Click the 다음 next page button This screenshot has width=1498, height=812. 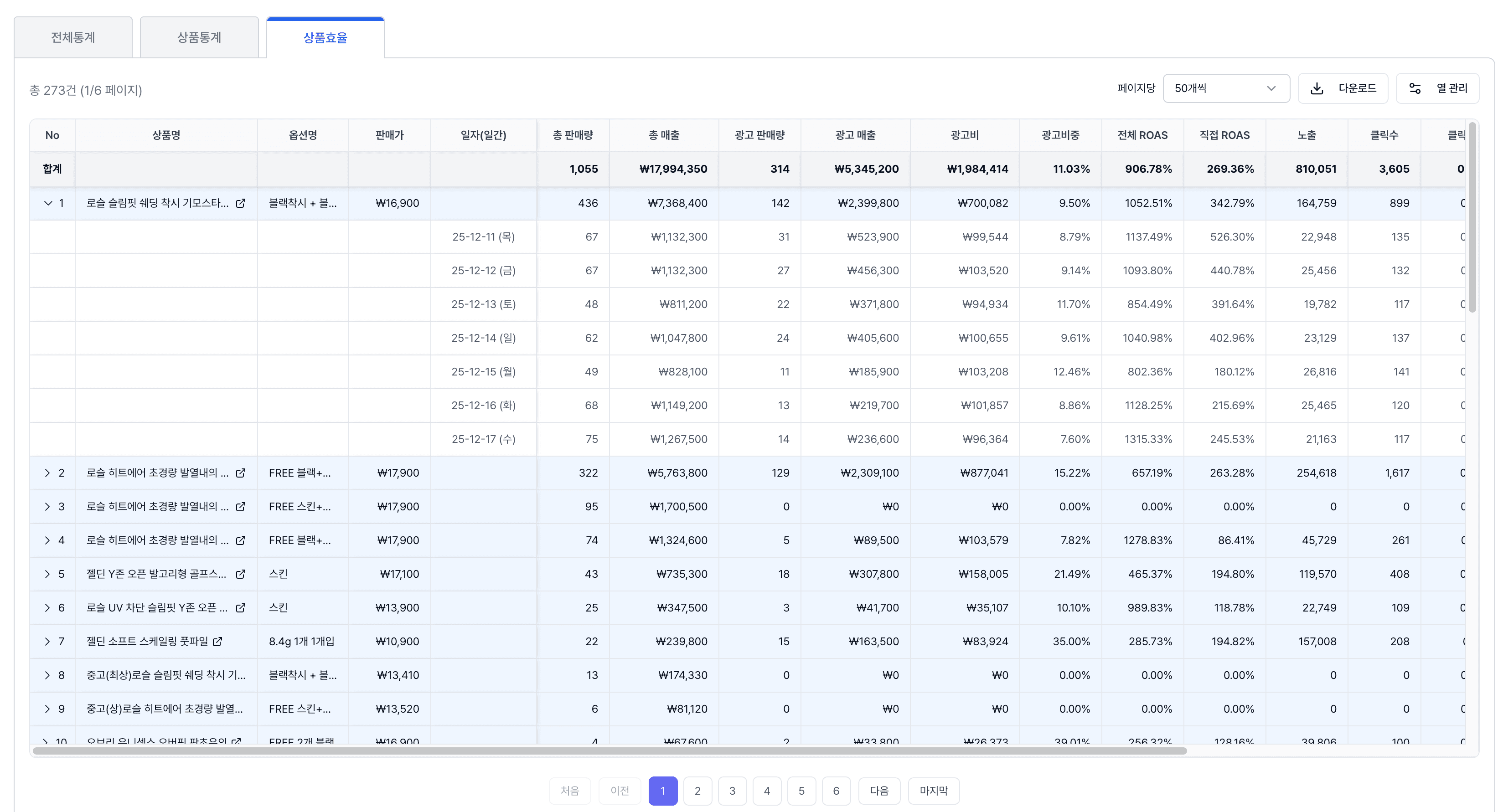pos(878,791)
